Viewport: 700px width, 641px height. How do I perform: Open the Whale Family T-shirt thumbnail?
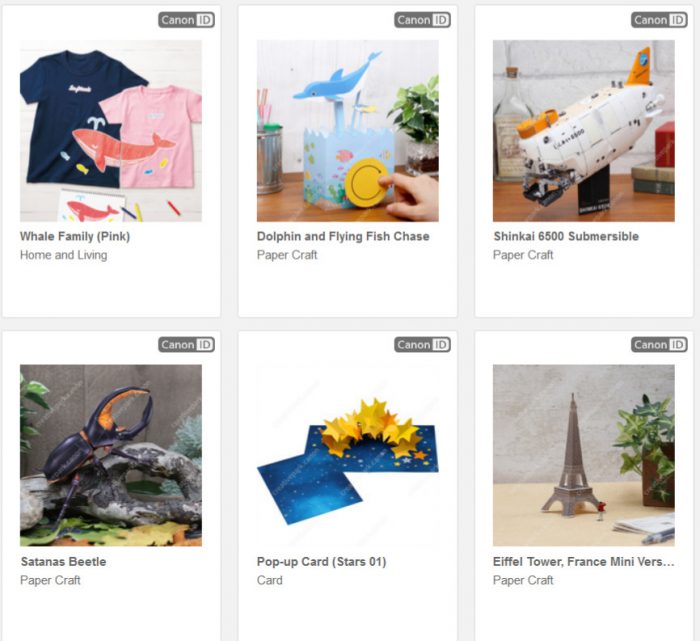tap(111, 131)
